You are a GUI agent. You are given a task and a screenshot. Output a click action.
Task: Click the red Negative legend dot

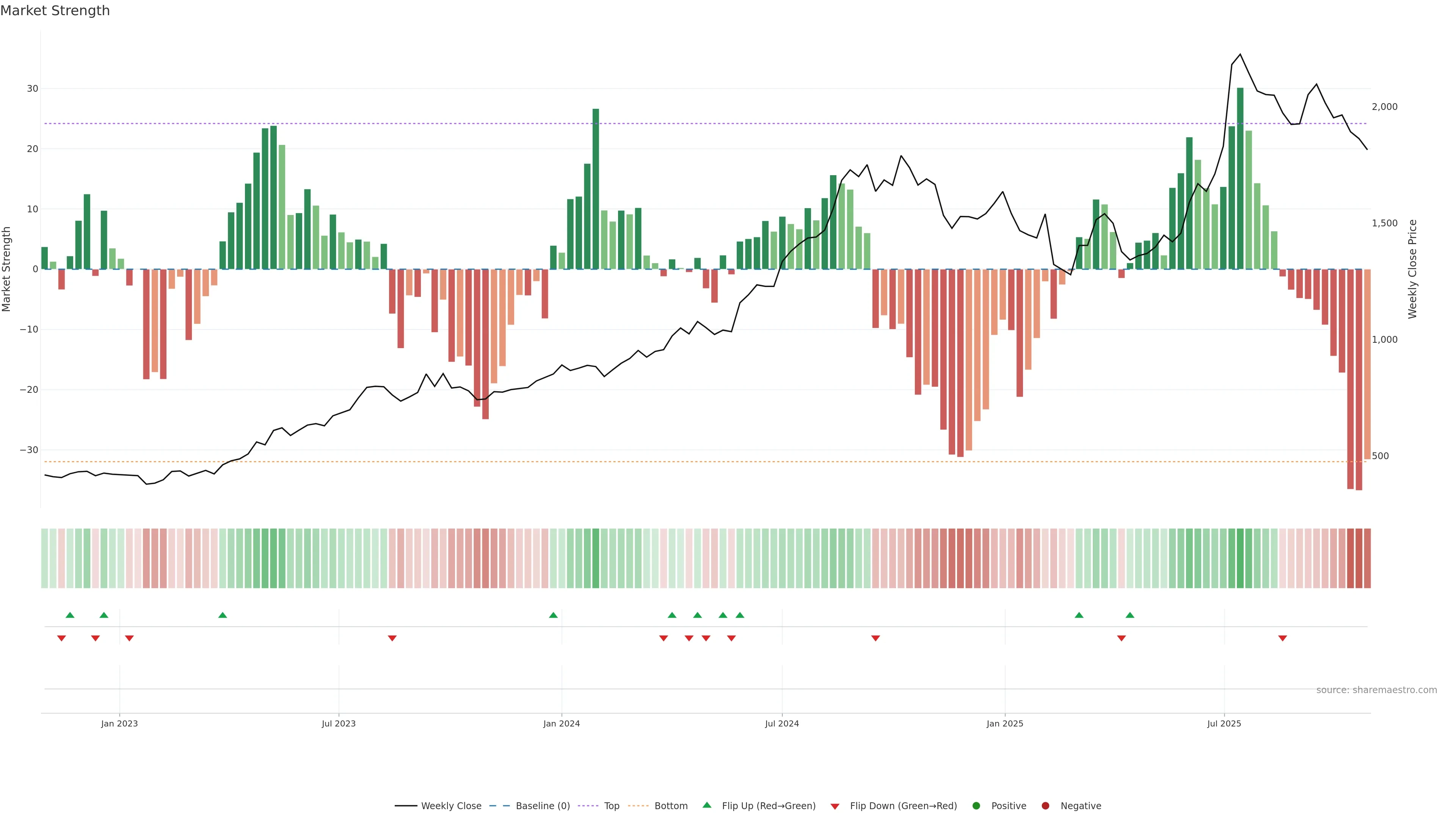[1045, 805]
